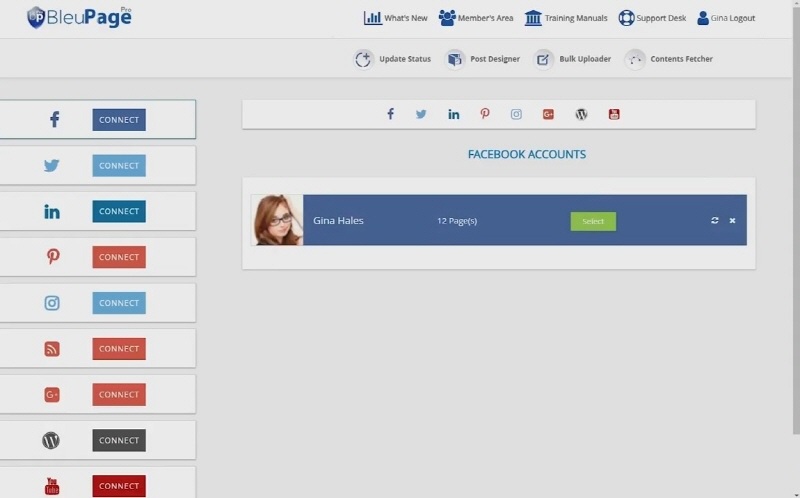Click Connect button for Instagram
The width and height of the screenshot is (800, 498).
click(119, 303)
